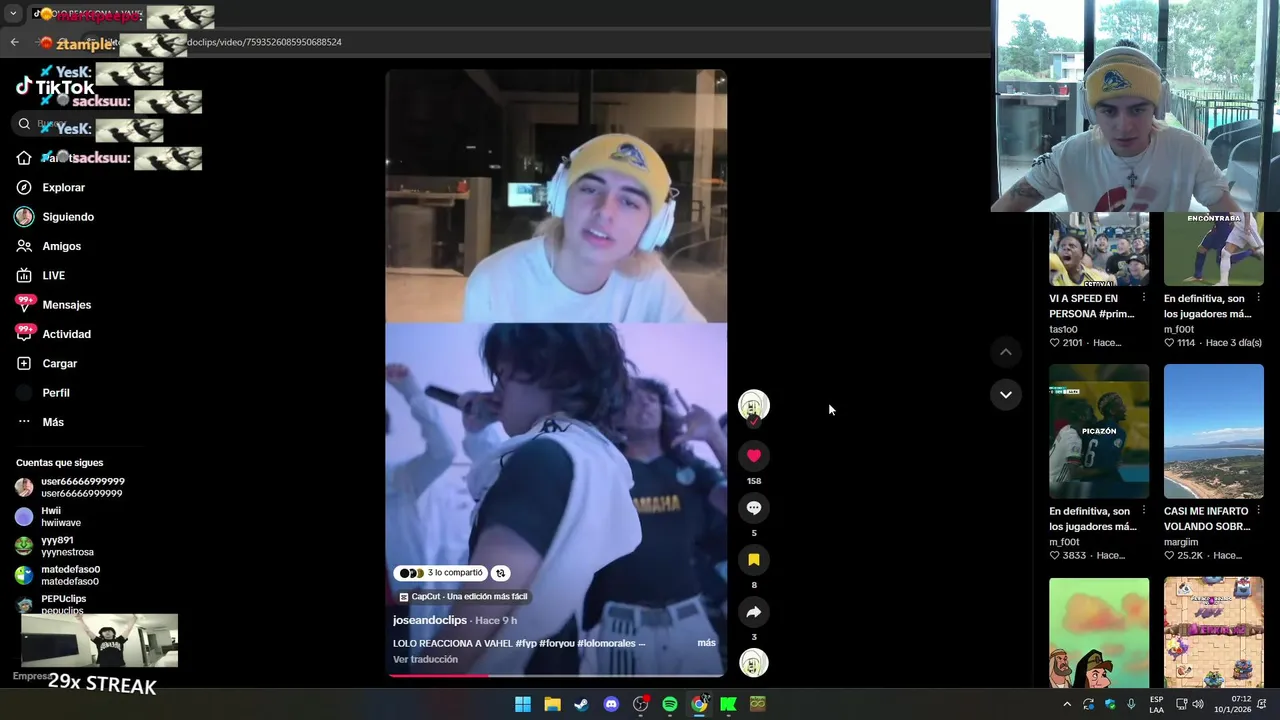Open the browser tab search dropdown
The image size is (1280, 720).
click(x=13, y=14)
